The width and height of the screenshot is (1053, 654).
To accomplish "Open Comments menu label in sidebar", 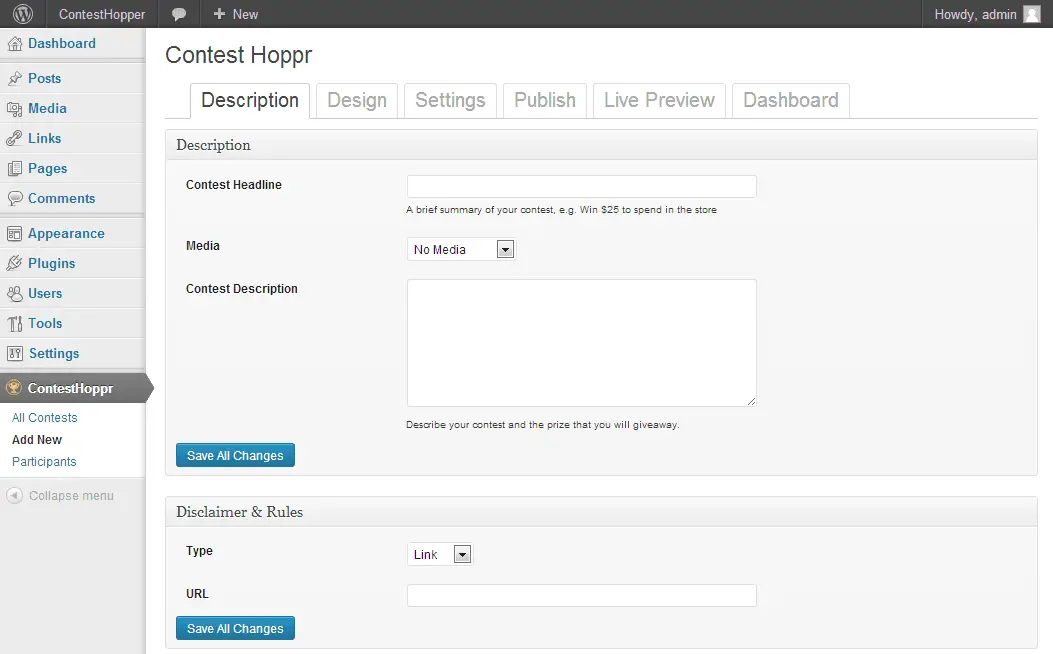I will tap(62, 199).
